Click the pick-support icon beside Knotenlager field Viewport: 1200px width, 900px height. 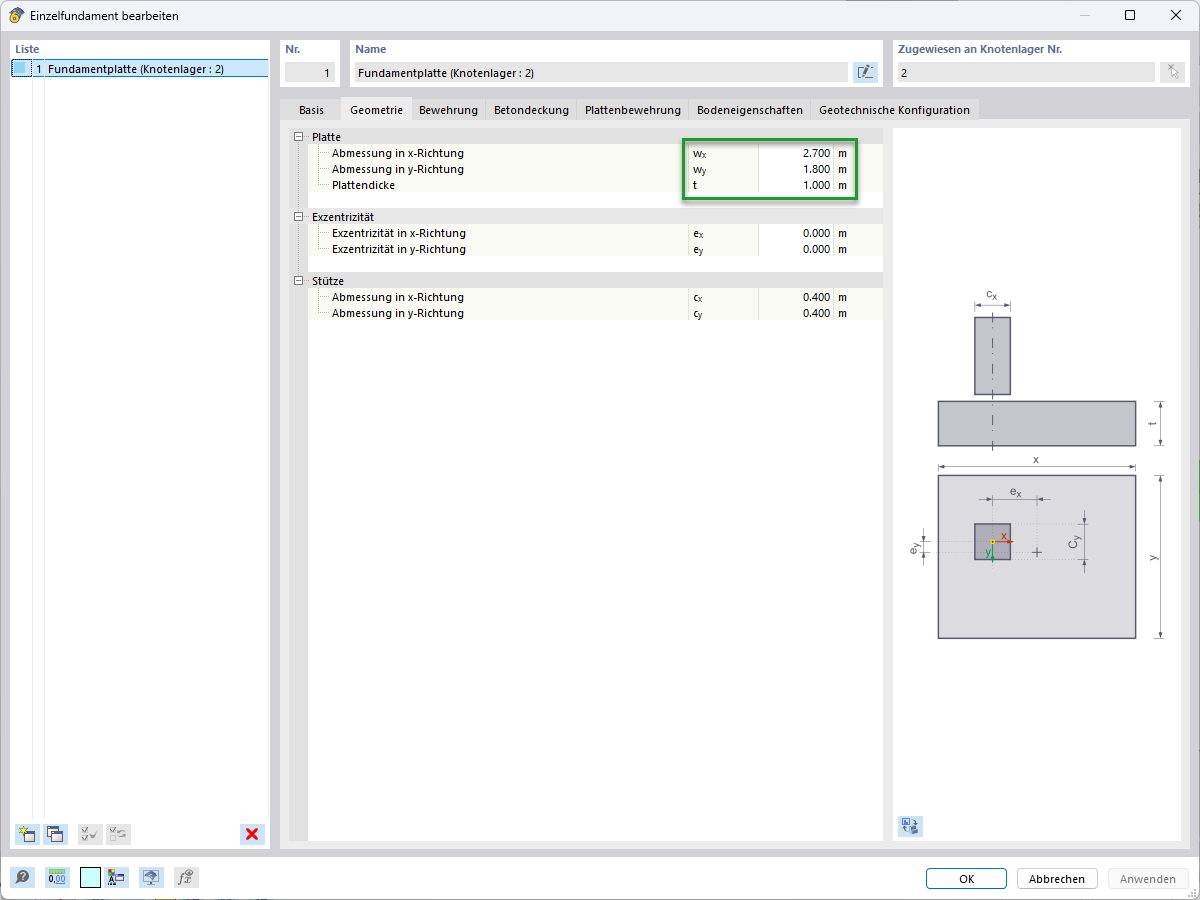[x=1172, y=72]
